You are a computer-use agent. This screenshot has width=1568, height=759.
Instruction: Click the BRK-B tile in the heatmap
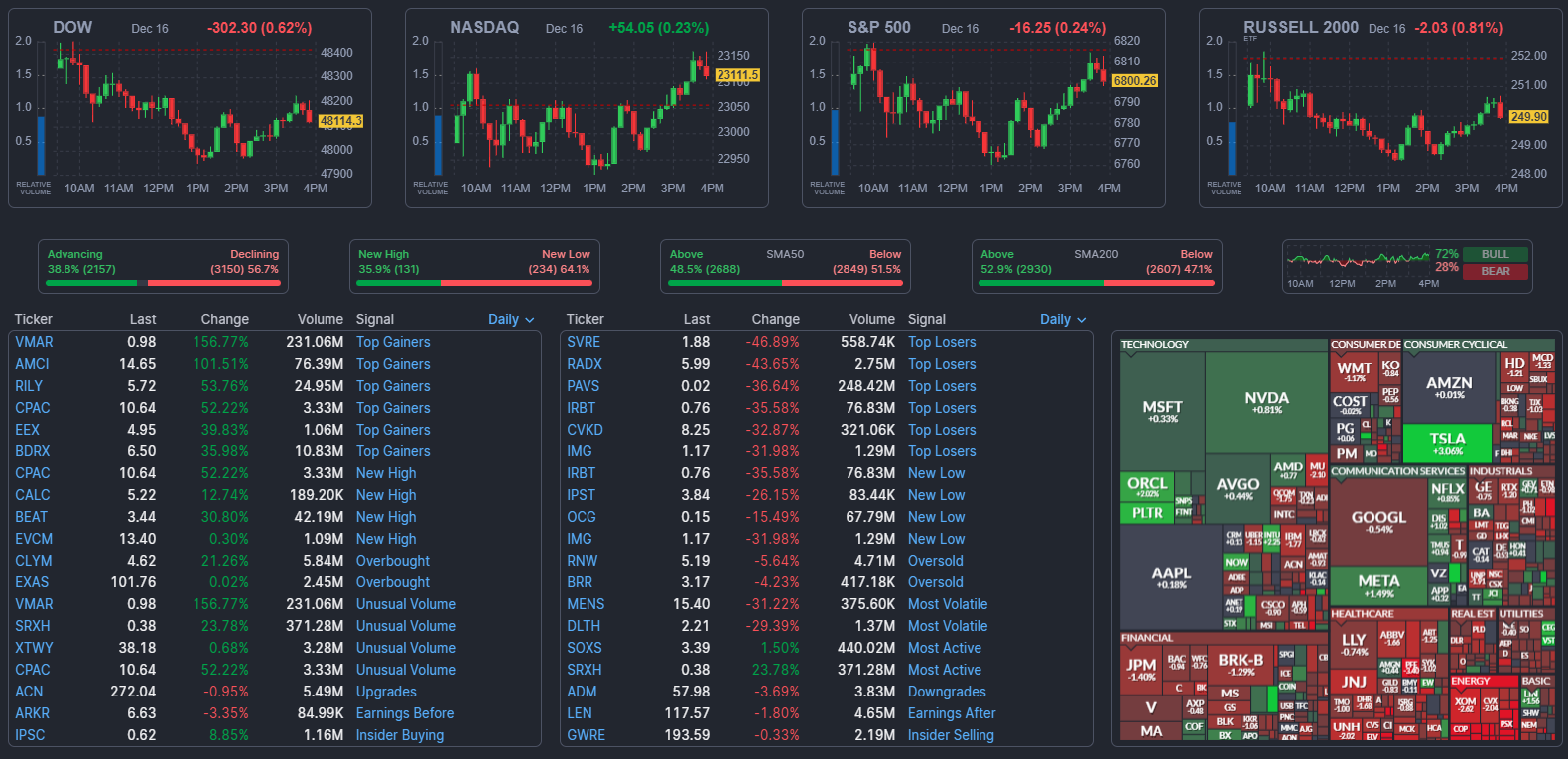pyautogui.click(x=1241, y=665)
